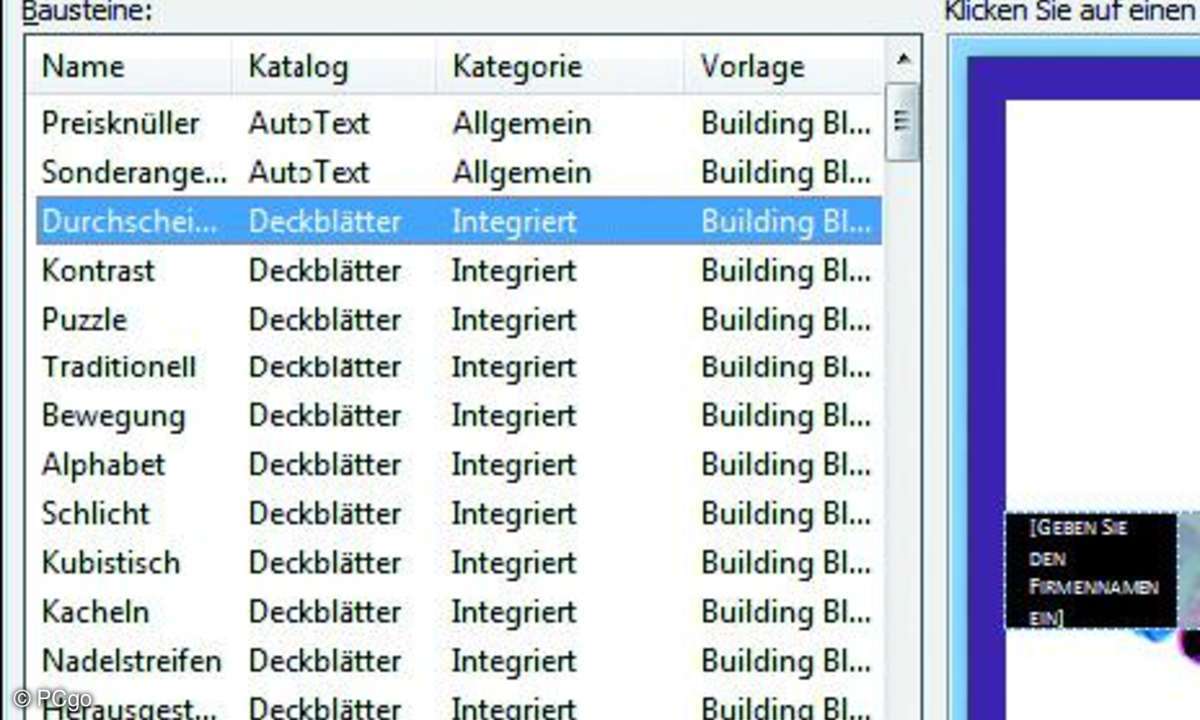The height and width of the screenshot is (720, 1200).
Task: Click the Kategorie column header
Action: (x=516, y=67)
